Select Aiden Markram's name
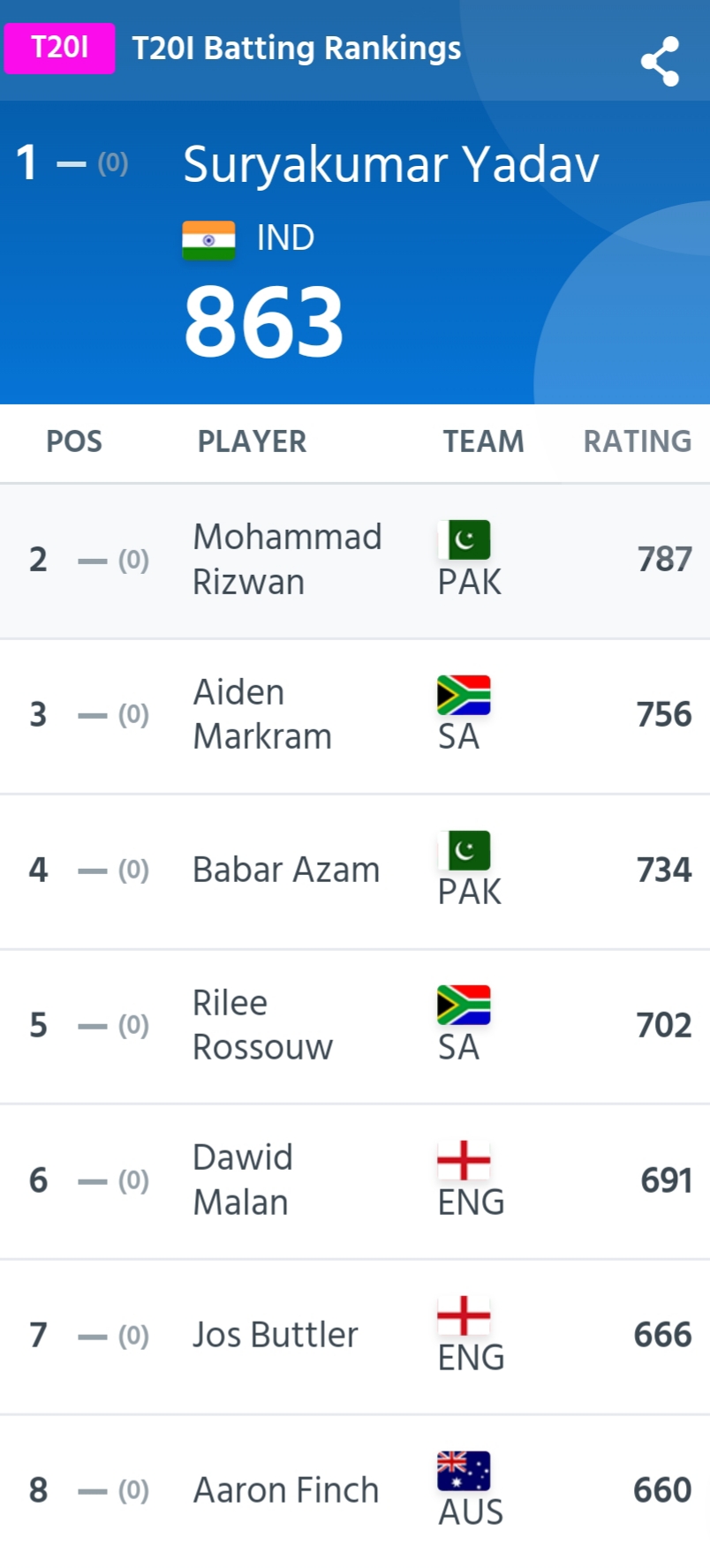This screenshot has height=1568, width=710. pos(262,714)
